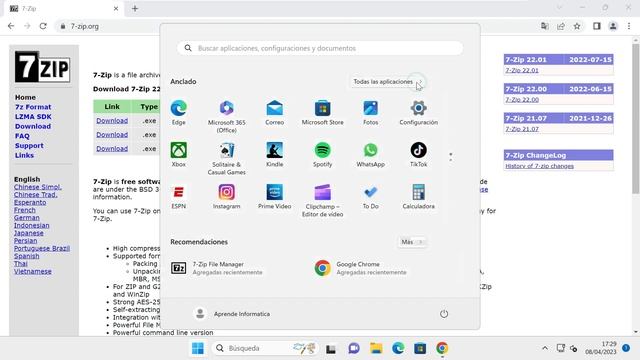This screenshot has width=640, height=360.
Task: Open a new Chrome tab
Action: [135, 8]
